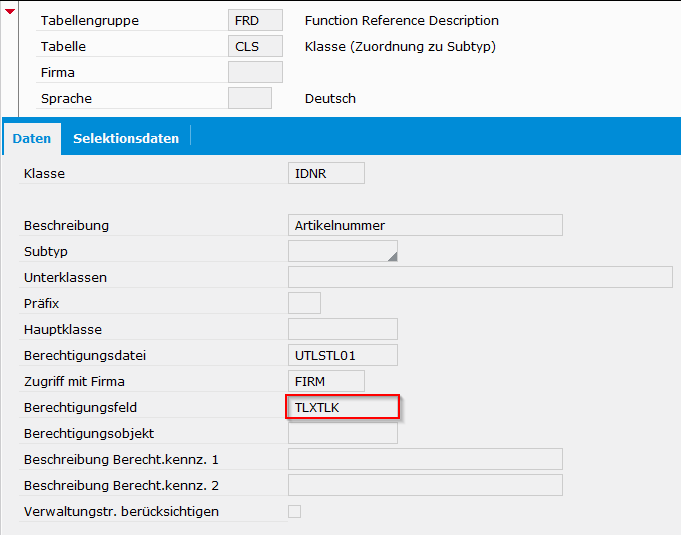Viewport: 681px width, 535px height.
Task: Focus the Berechtigungsdatei field with UTLSTL01
Action: point(342,355)
